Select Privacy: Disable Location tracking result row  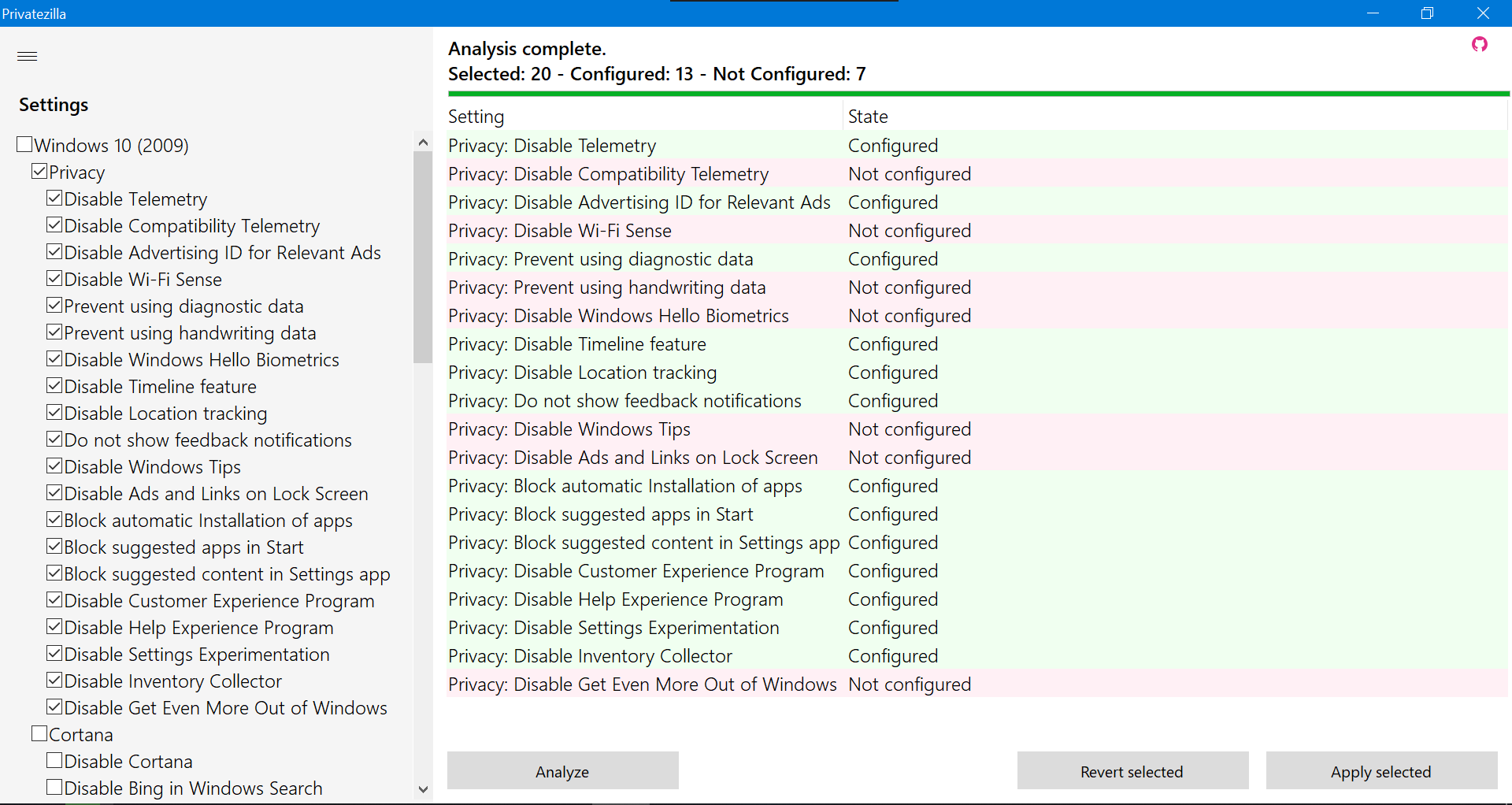coord(977,373)
